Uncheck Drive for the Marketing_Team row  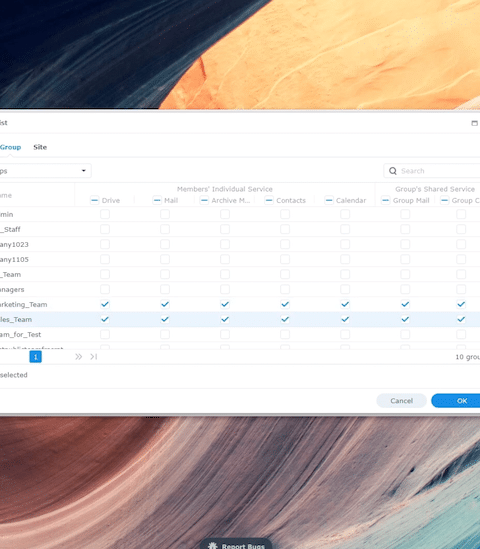[x=105, y=304]
